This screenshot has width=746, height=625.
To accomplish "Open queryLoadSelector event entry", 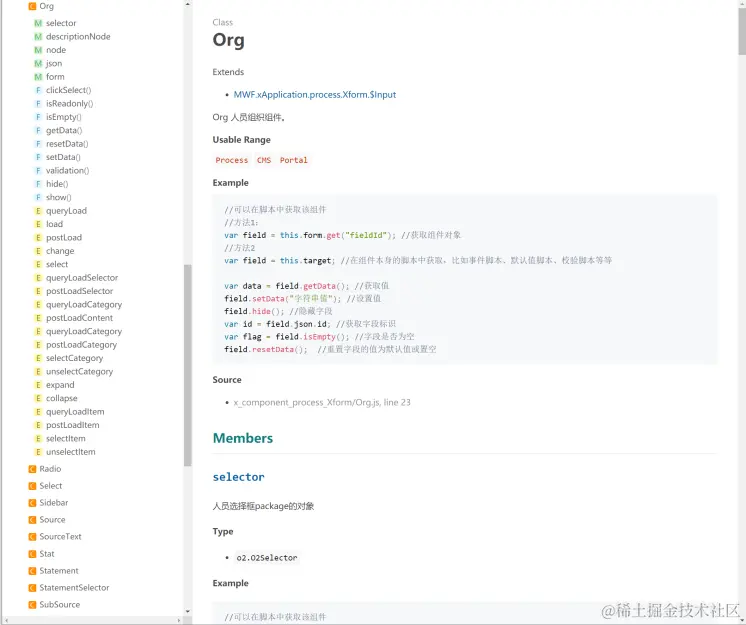I will pos(82,278).
